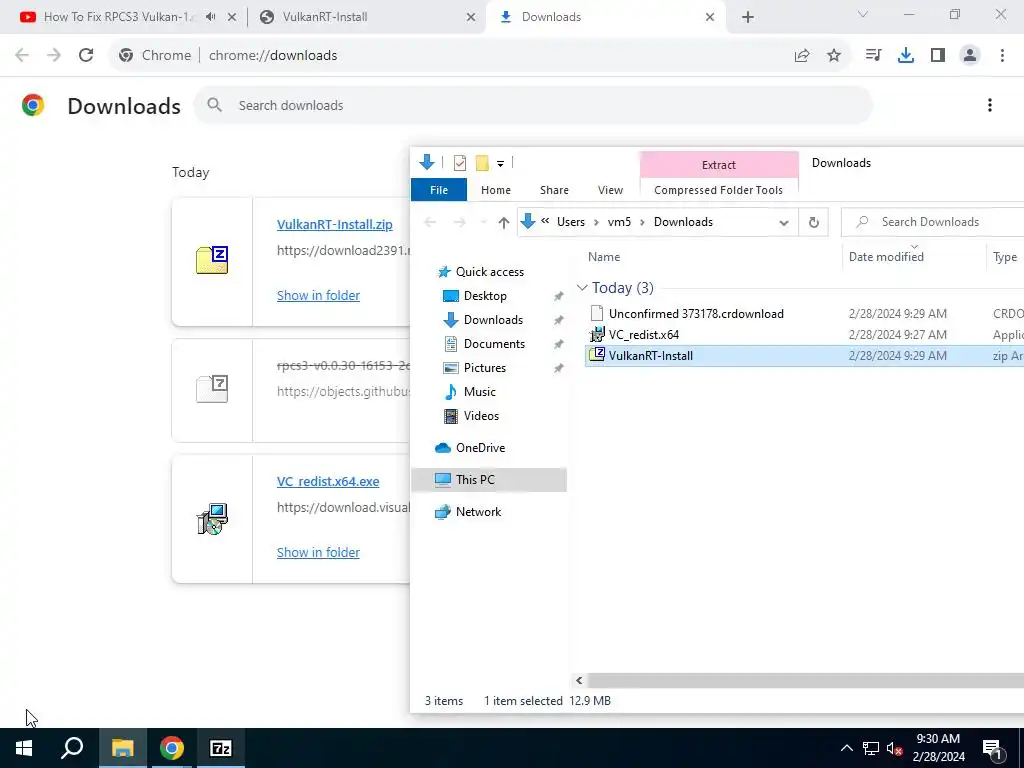This screenshot has width=1024, height=768.
Task: Open Network in navigation pane
Action: [478, 512]
